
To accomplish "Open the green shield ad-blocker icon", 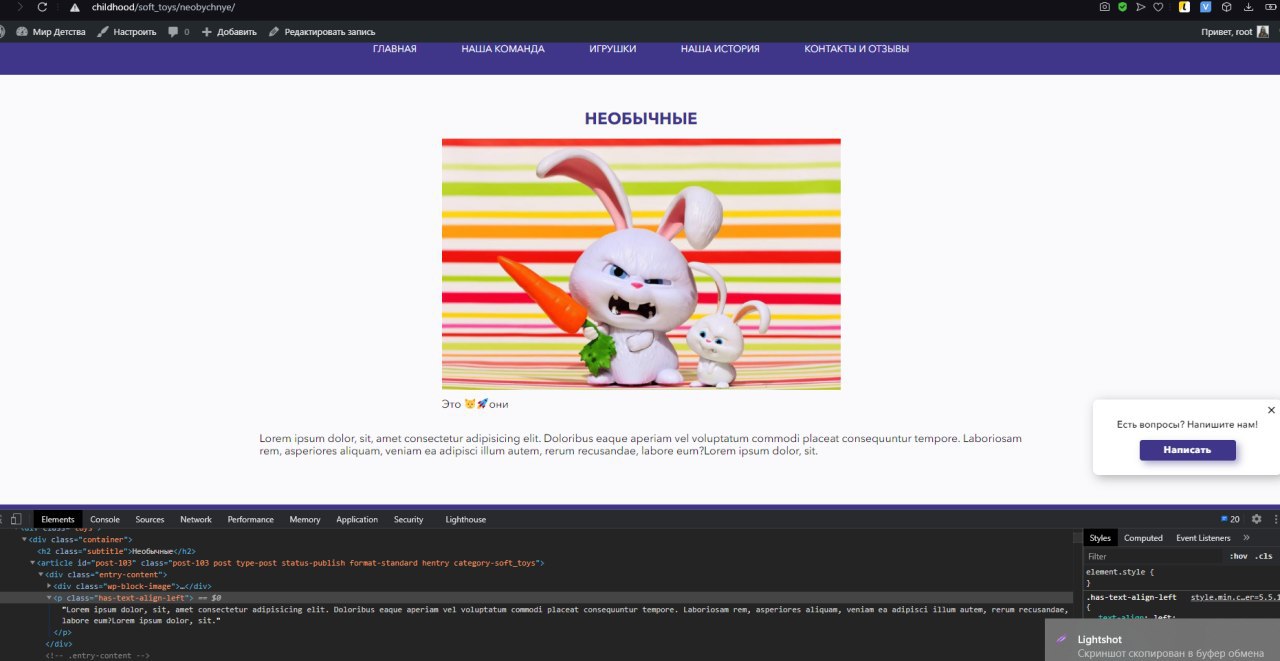I will (x=1122, y=7).
